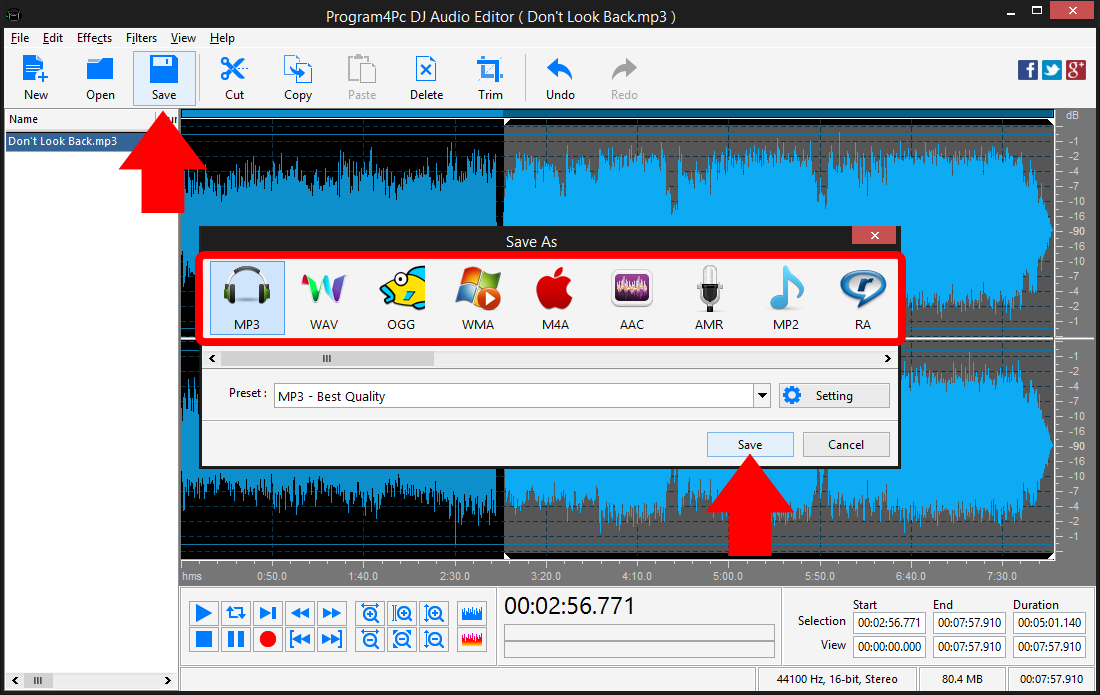This screenshot has height=695, width=1100.
Task: Enable loop playback mode
Action: point(235,613)
